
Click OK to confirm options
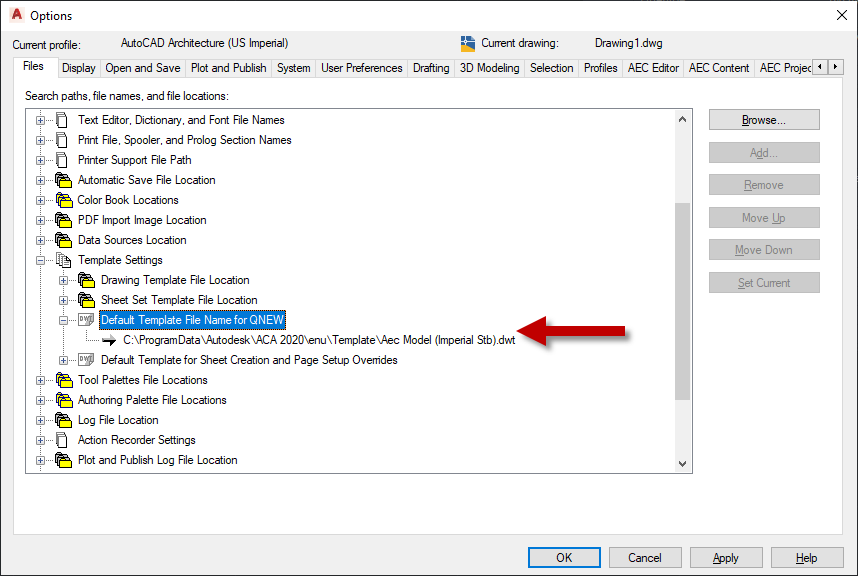564,557
